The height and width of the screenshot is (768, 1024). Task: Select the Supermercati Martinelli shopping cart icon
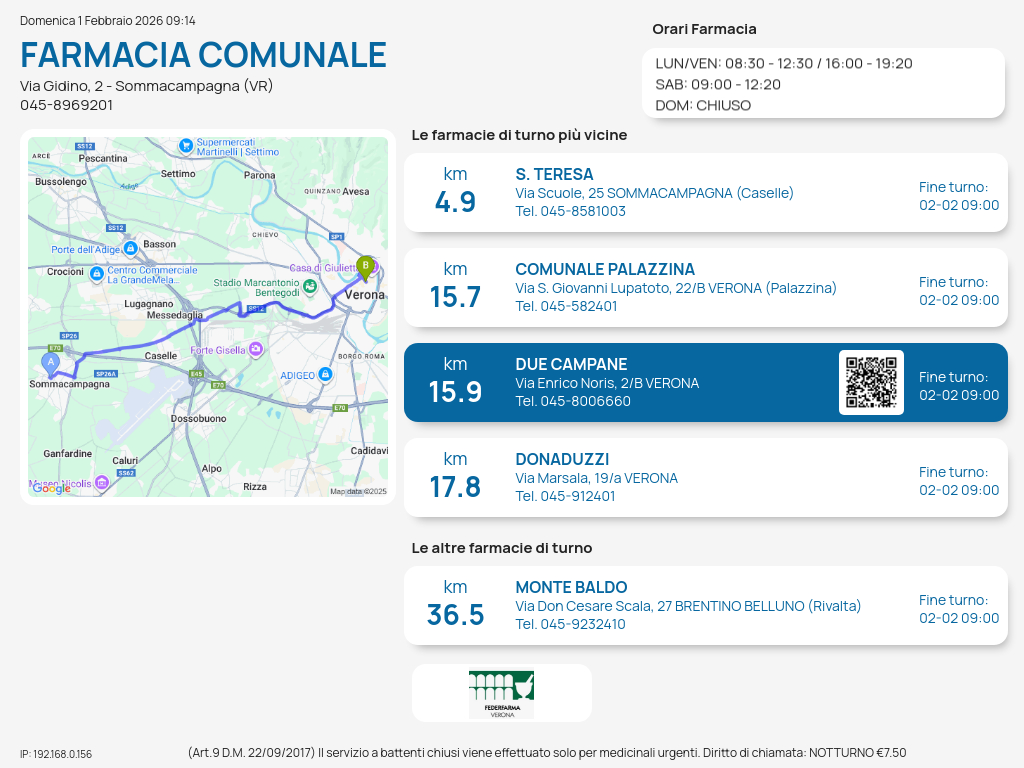[x=185, y=146]
